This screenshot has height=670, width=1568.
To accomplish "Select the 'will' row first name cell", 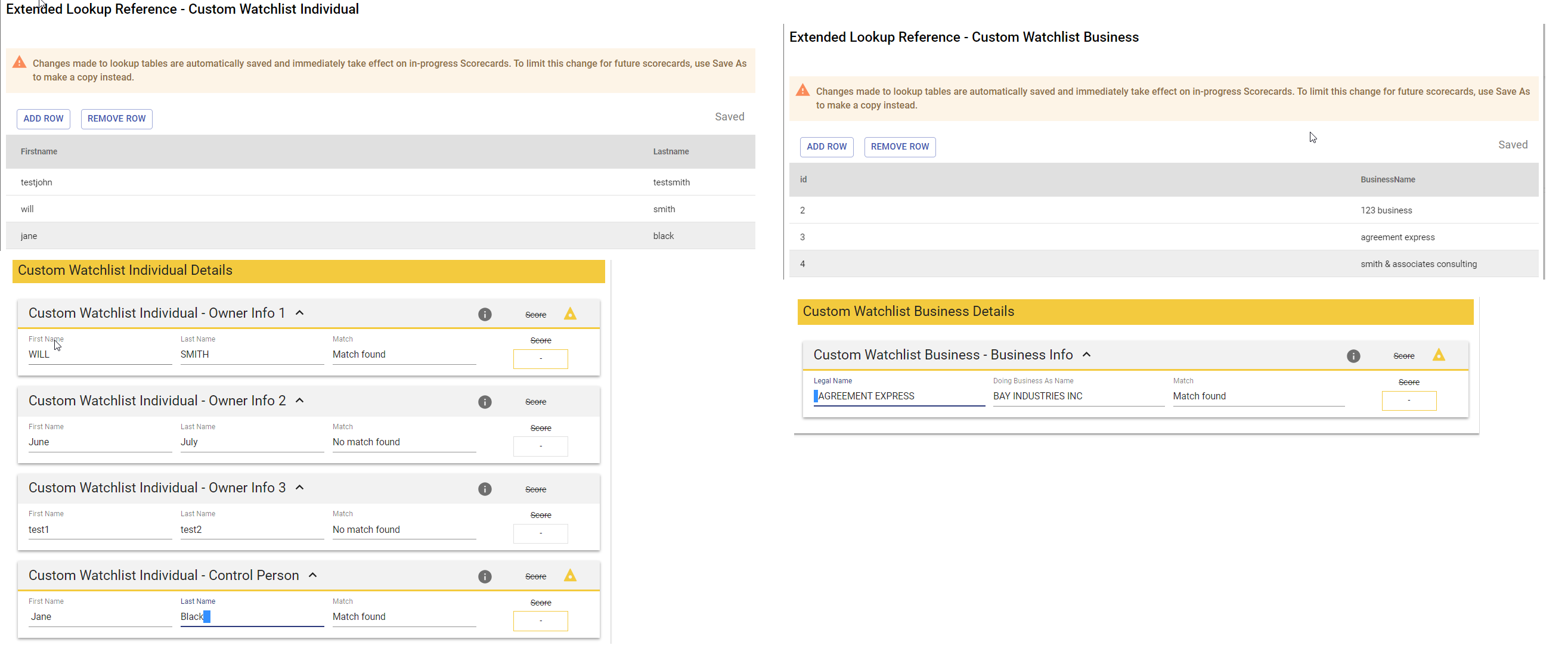I will 27,209.
